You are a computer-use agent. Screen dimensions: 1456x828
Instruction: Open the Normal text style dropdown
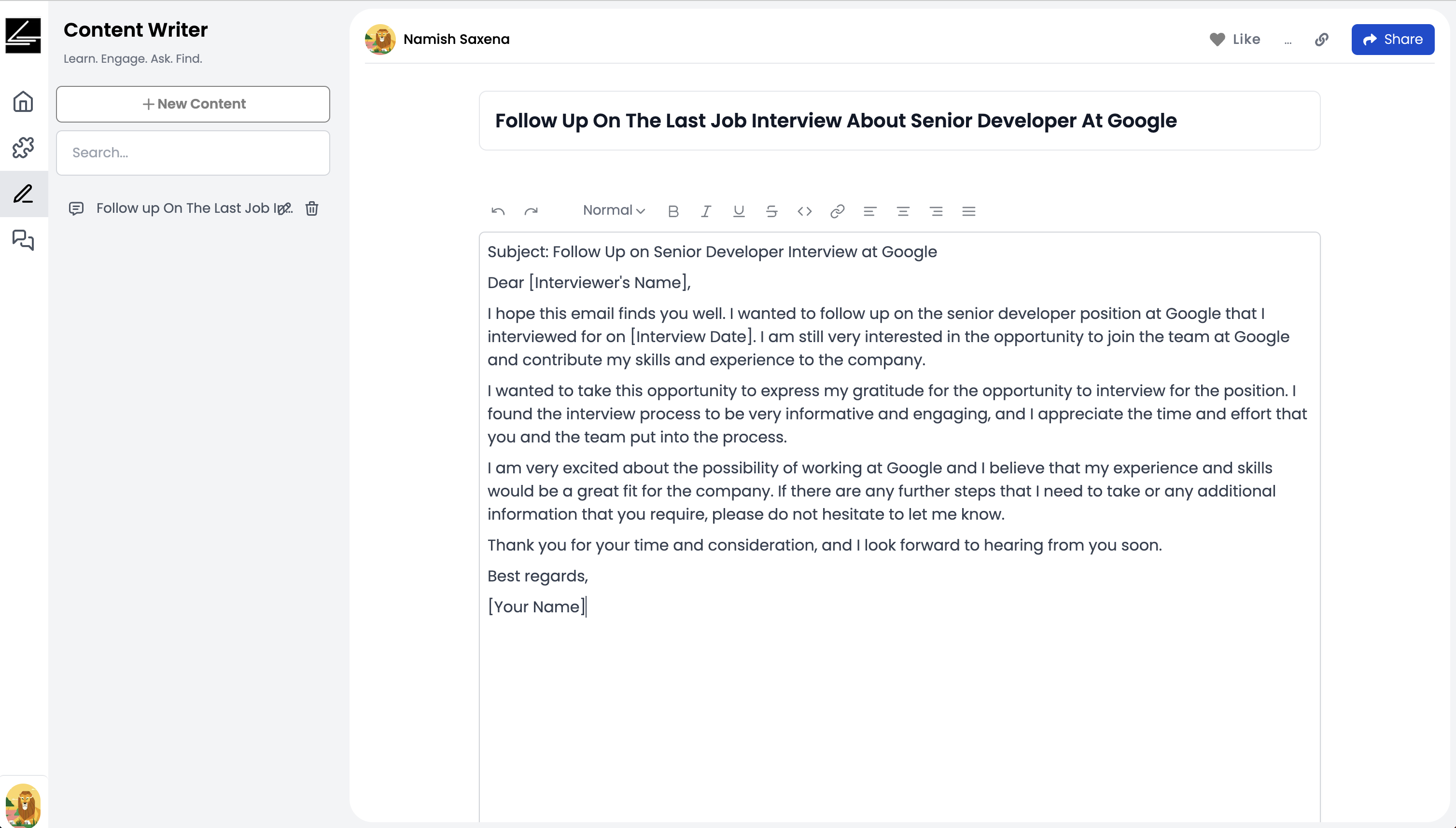614,210
